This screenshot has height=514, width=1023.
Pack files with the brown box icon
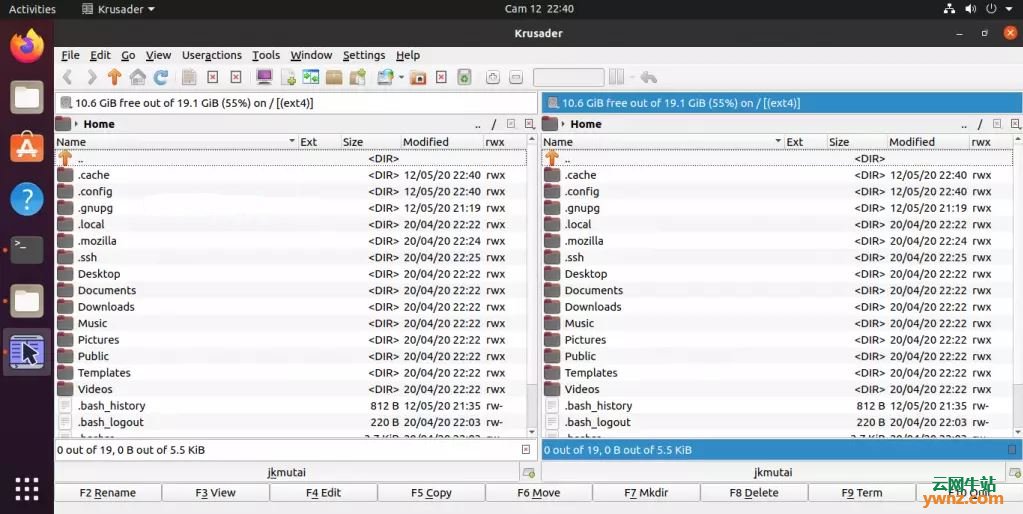(334, 78)
